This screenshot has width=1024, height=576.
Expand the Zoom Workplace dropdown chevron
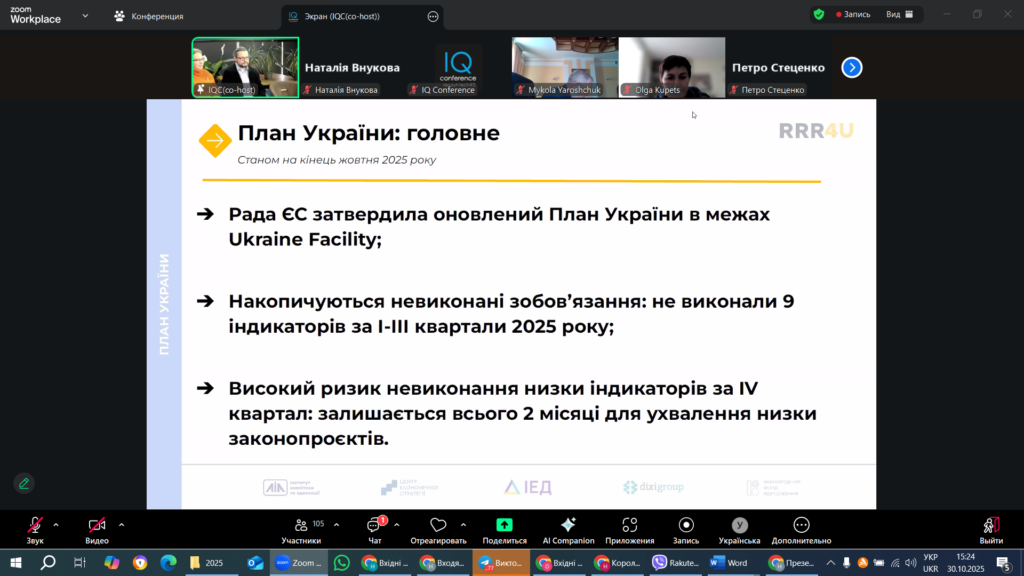[x=84, y=16]
